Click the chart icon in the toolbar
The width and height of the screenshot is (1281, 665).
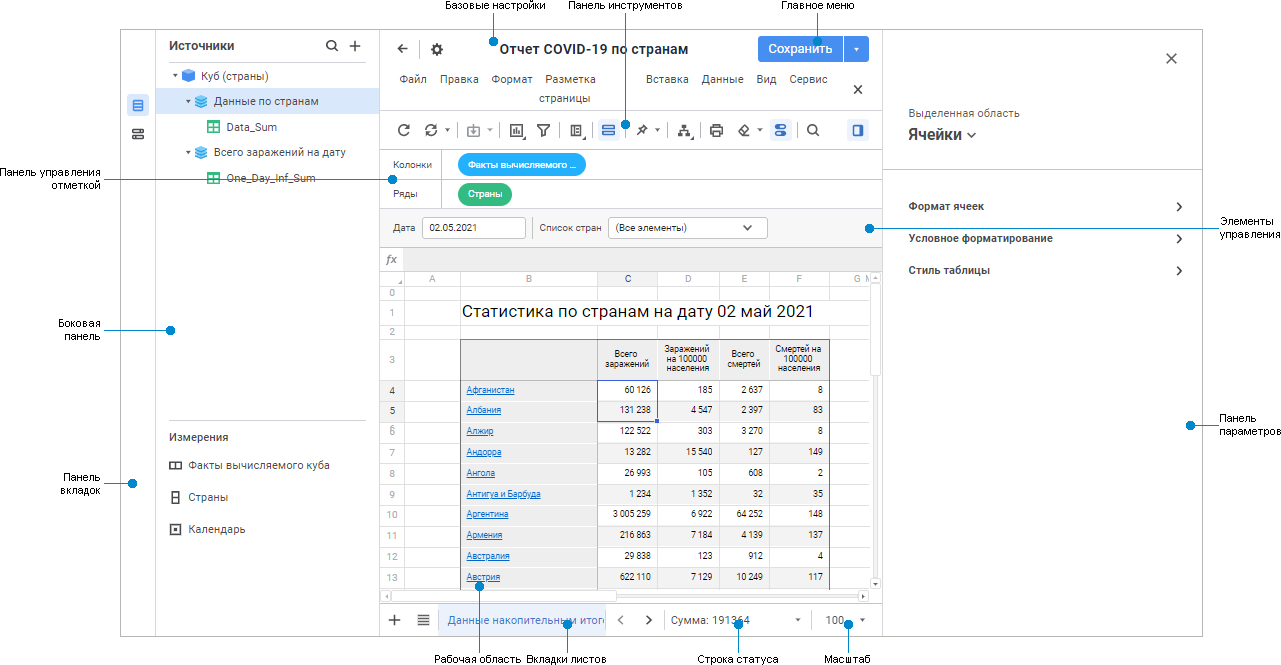pos(517,130)
